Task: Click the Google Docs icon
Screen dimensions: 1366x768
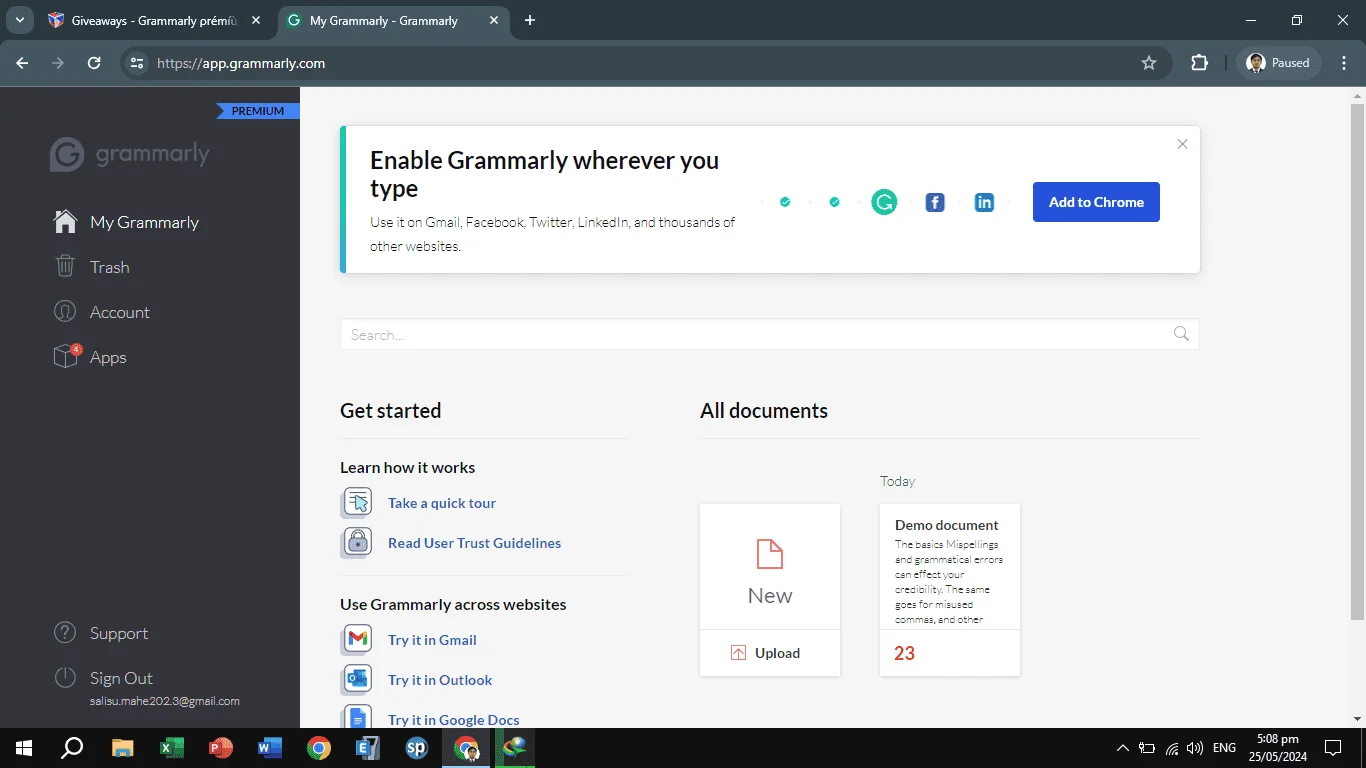Action: click(x=357, y=716)
